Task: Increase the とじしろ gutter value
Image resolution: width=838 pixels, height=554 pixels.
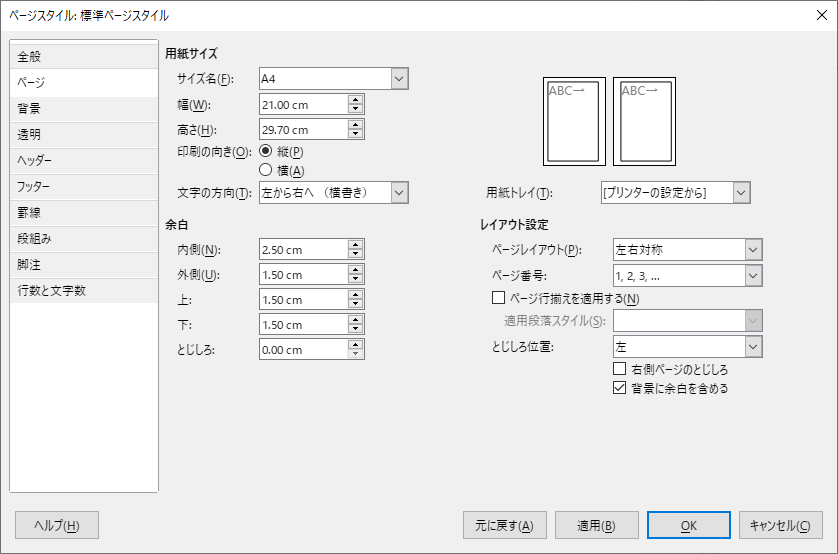Action: point(355,344)
